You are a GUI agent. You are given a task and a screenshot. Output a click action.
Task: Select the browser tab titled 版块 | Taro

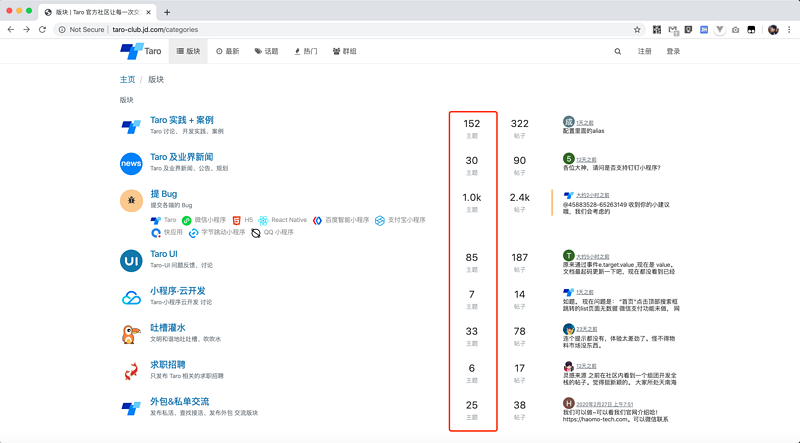point(97,12)
